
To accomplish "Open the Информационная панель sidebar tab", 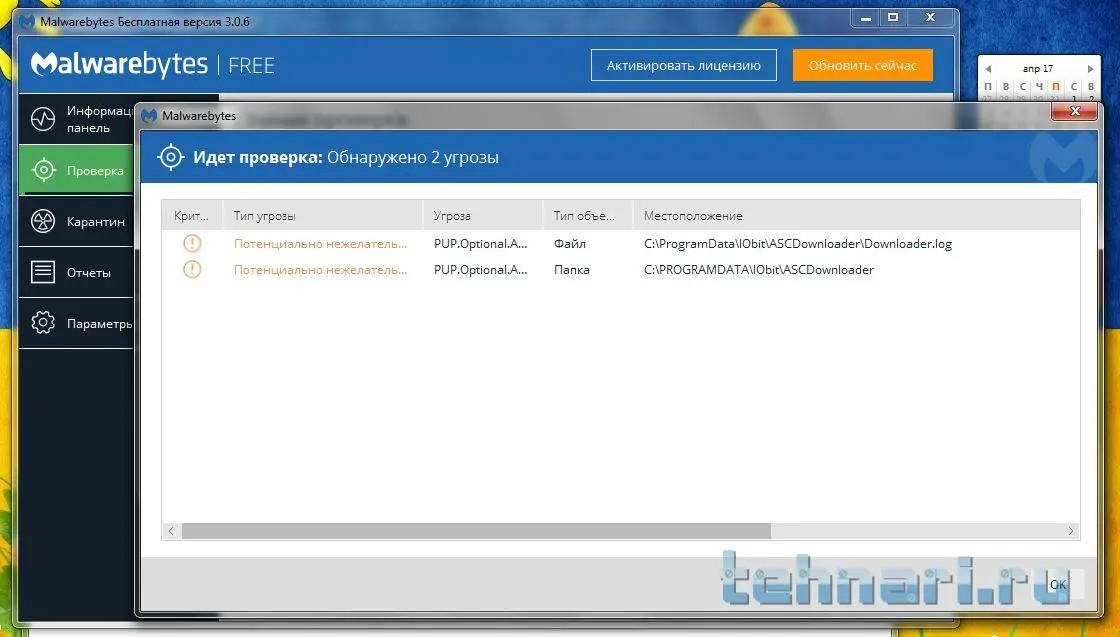I will pyautogui.click(x=76, y=119).
